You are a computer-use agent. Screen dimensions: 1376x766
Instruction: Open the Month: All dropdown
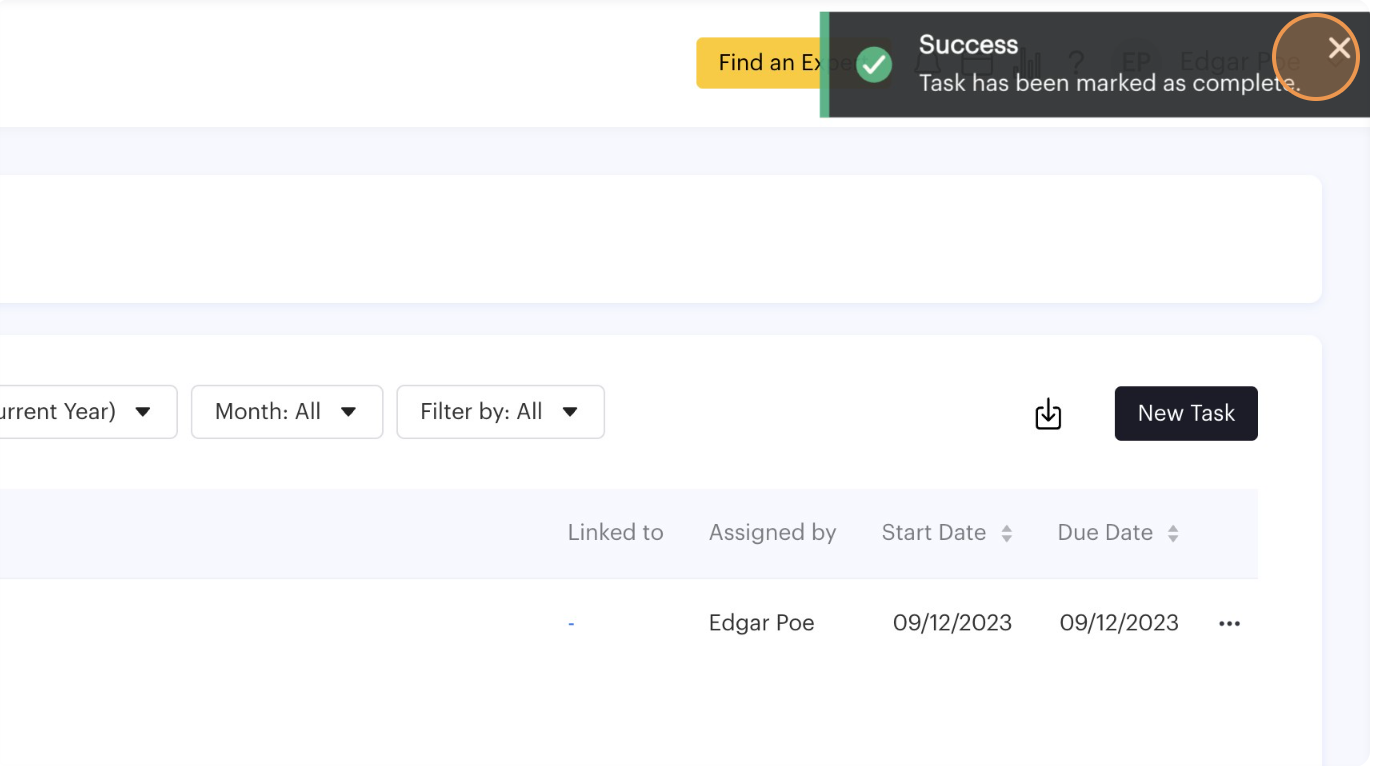[x=287, y=412]
